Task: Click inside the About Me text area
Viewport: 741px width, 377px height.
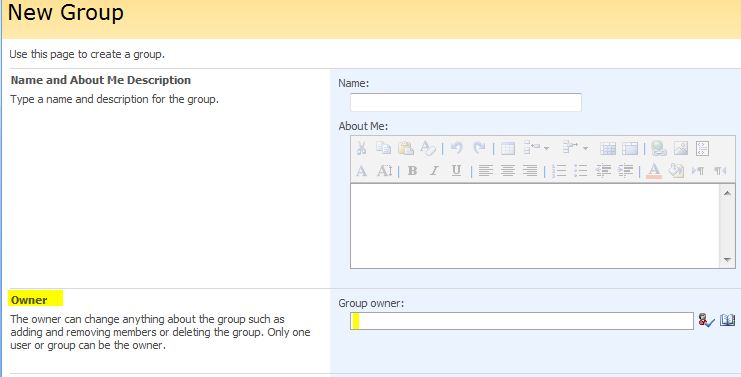Action: [534, 226]
